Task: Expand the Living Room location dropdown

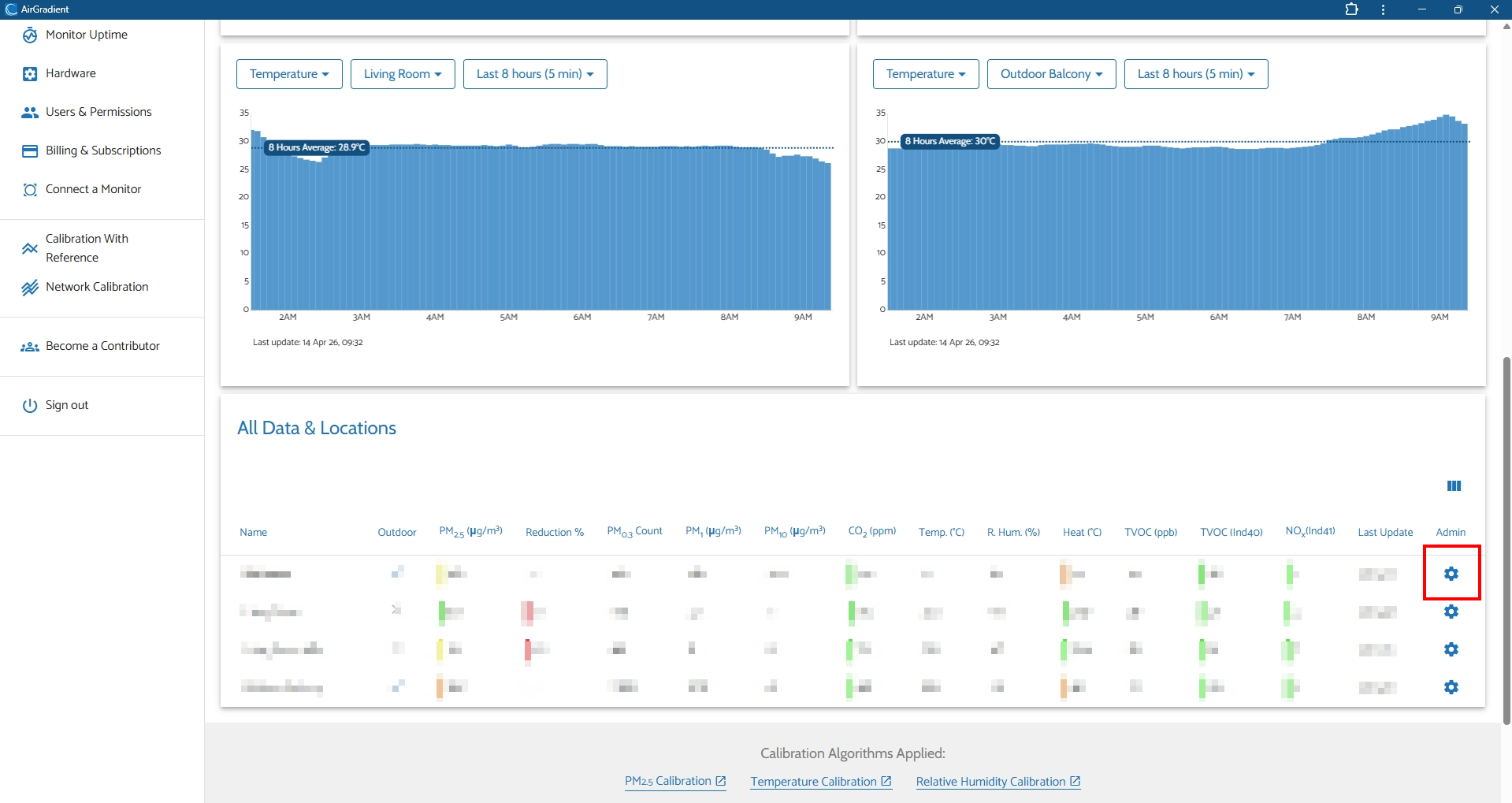Action: click(402, 74)
